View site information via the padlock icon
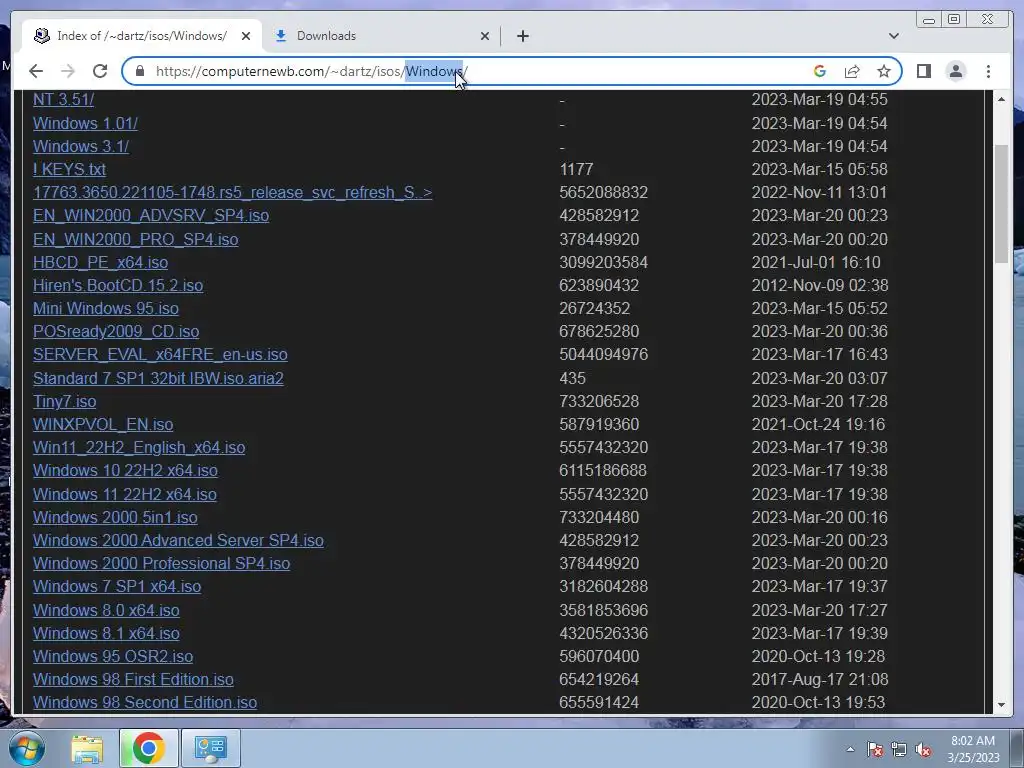Viewport: 1024px width, 768px height. [x=139, y=71]
